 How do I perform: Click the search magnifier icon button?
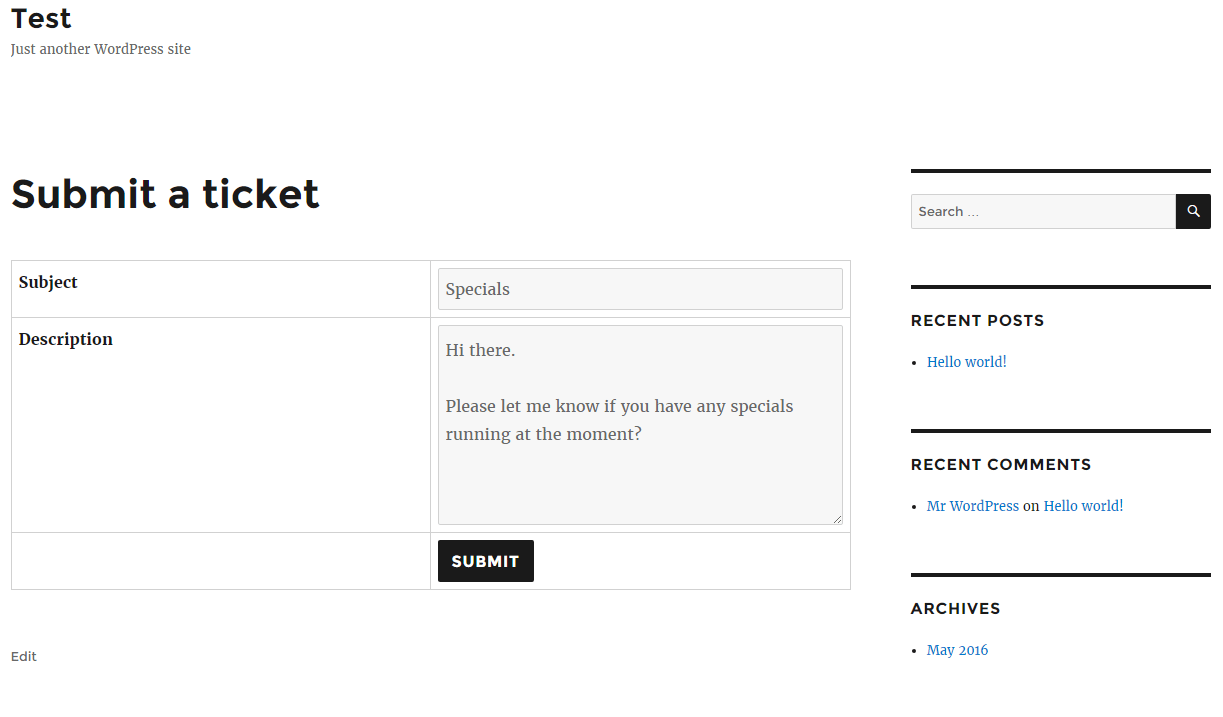[1193, 211]
